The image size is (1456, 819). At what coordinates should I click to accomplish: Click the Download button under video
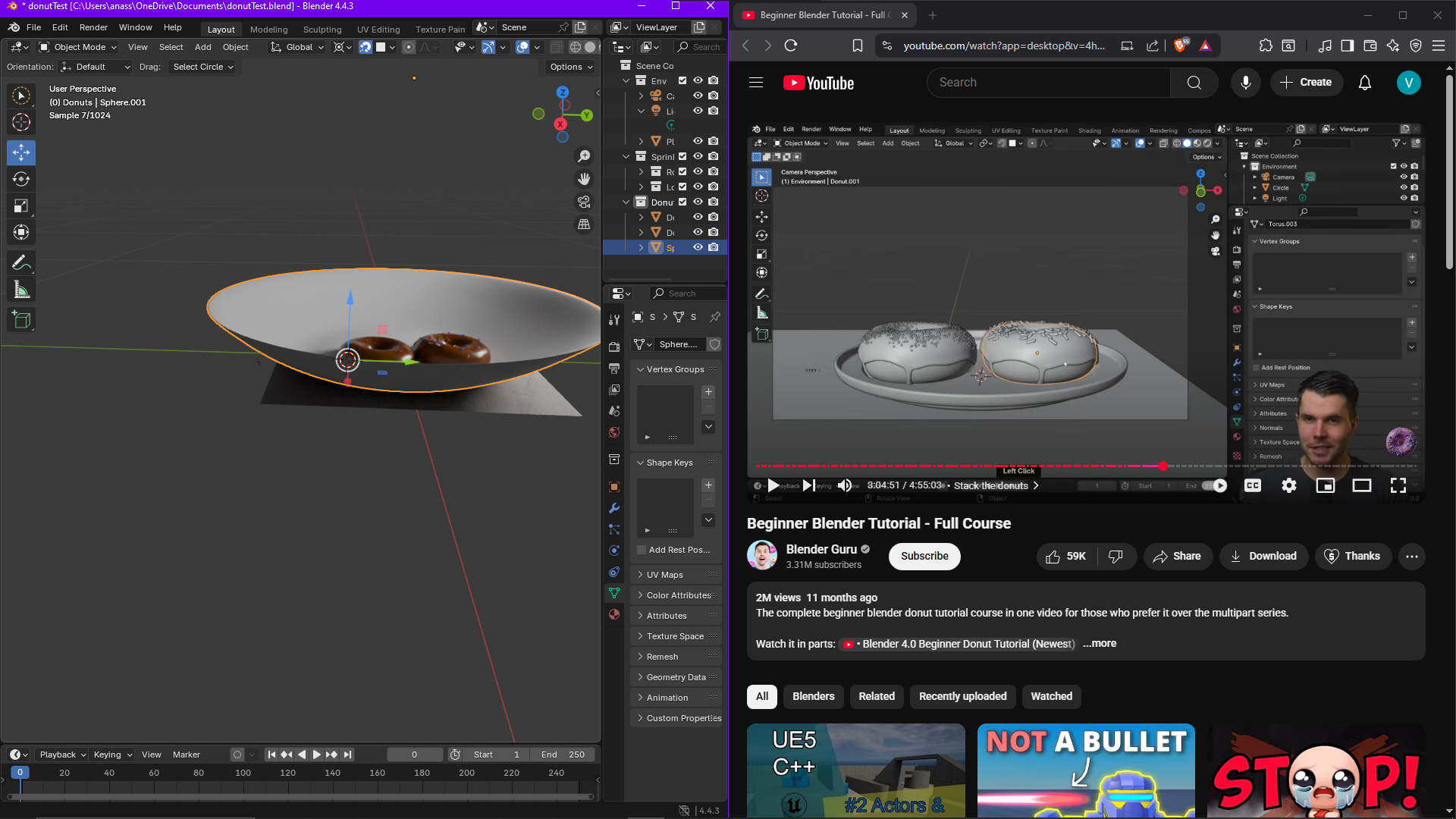pos(1263,556)
